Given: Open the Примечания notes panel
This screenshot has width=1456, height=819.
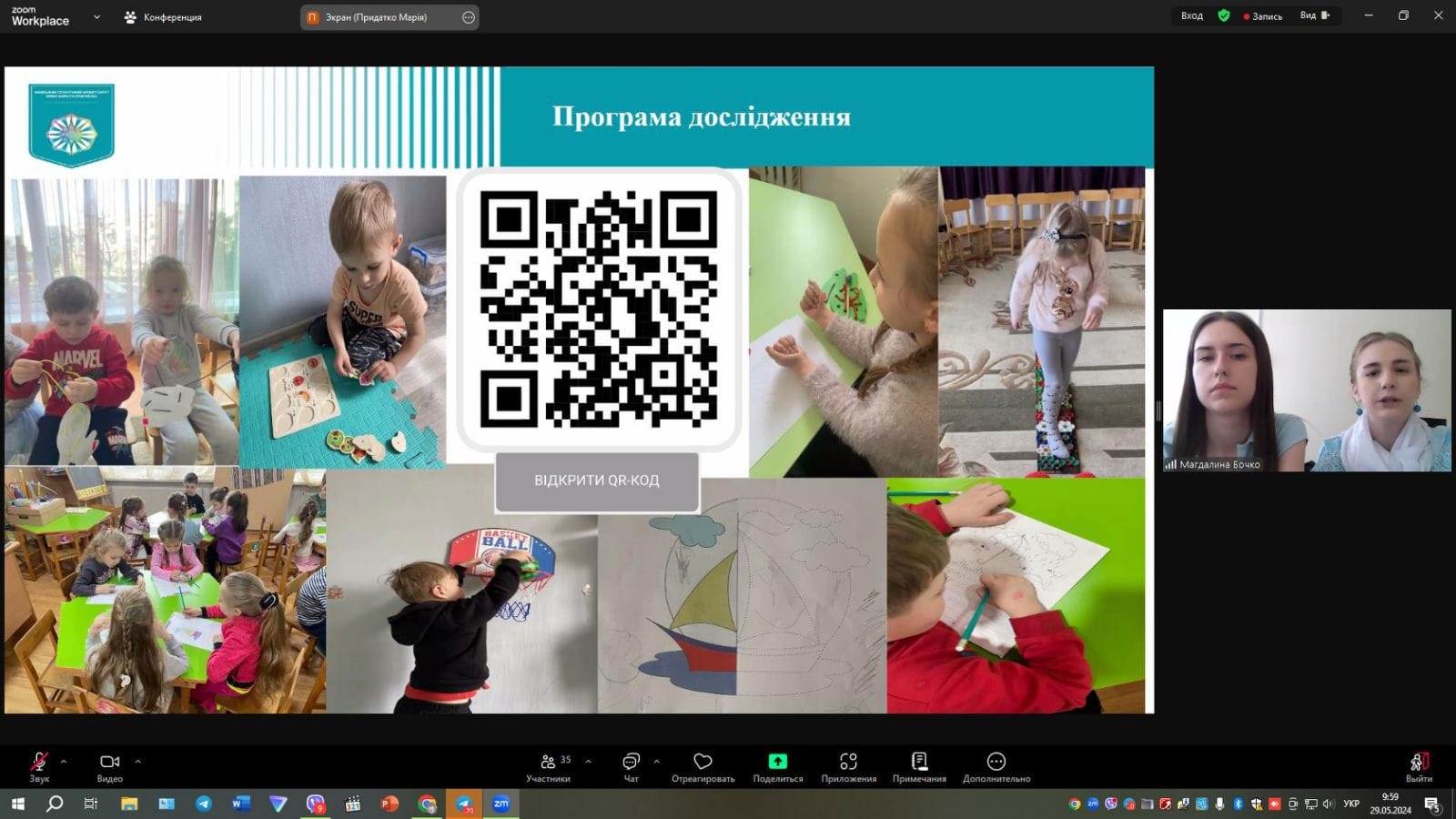Looking at the screenshot, I should tap(919, 766).
